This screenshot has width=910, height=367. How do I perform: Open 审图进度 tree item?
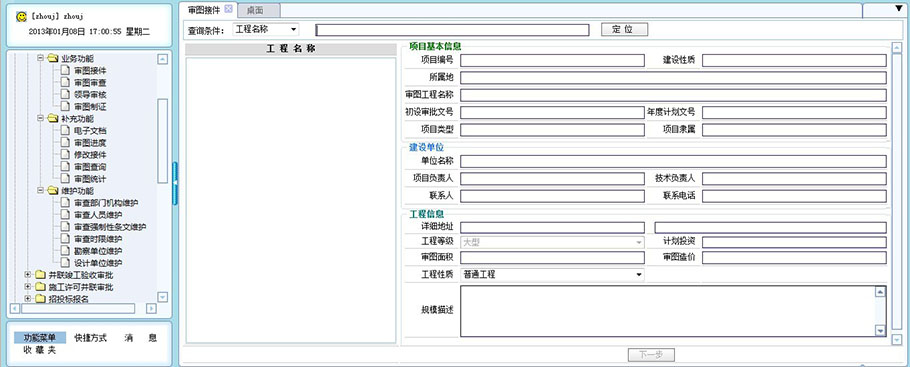tap(90, 143)
